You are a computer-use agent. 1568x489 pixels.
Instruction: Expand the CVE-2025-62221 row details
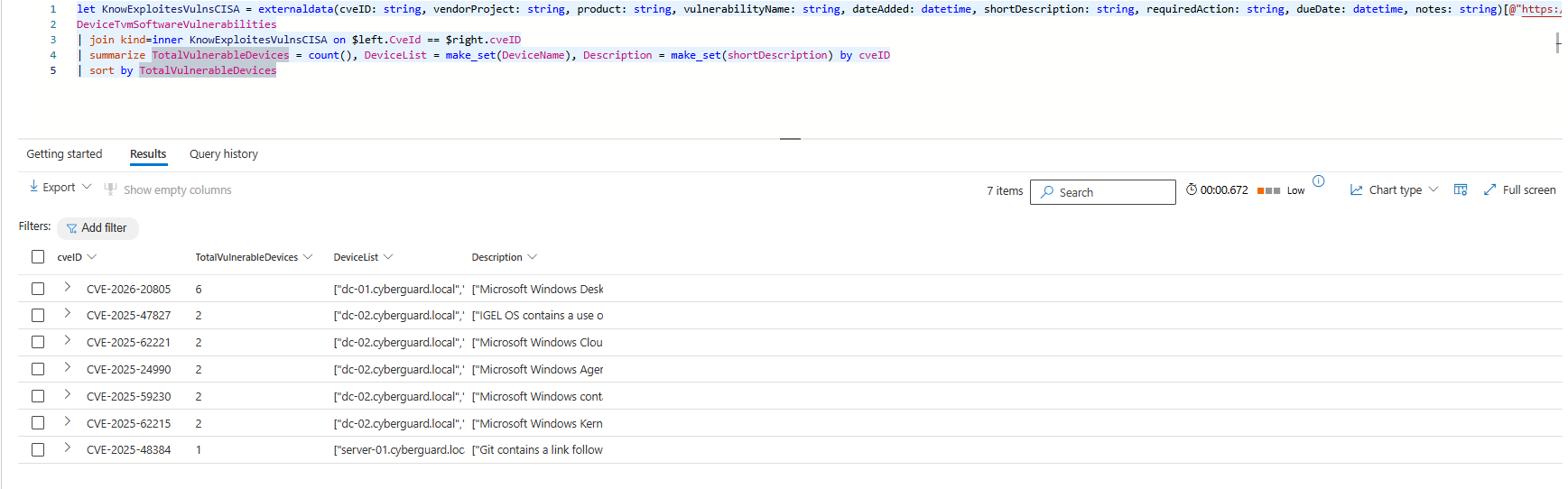(x=67, y=340)
